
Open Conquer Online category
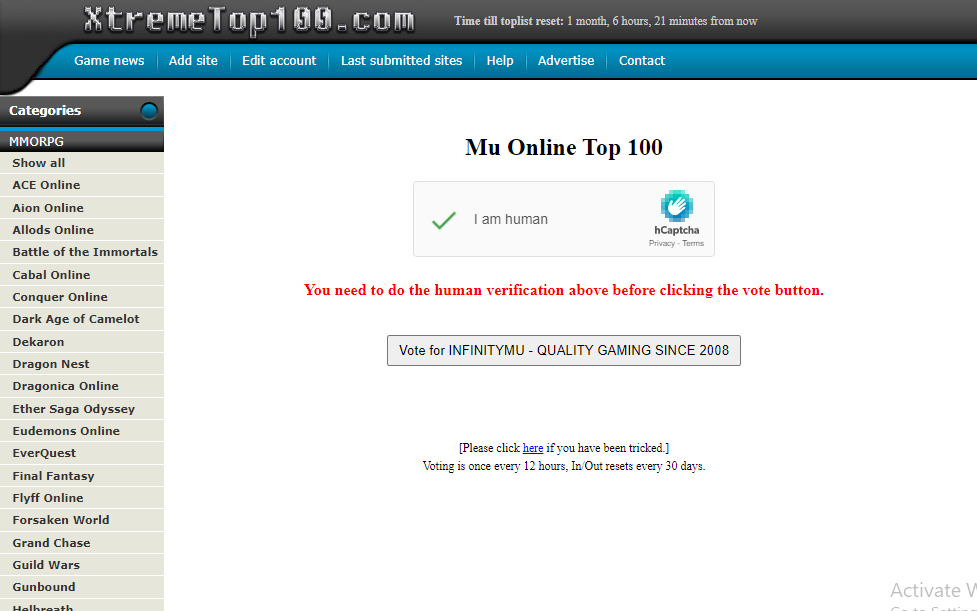pyautogui.click(x=82, y=297)
